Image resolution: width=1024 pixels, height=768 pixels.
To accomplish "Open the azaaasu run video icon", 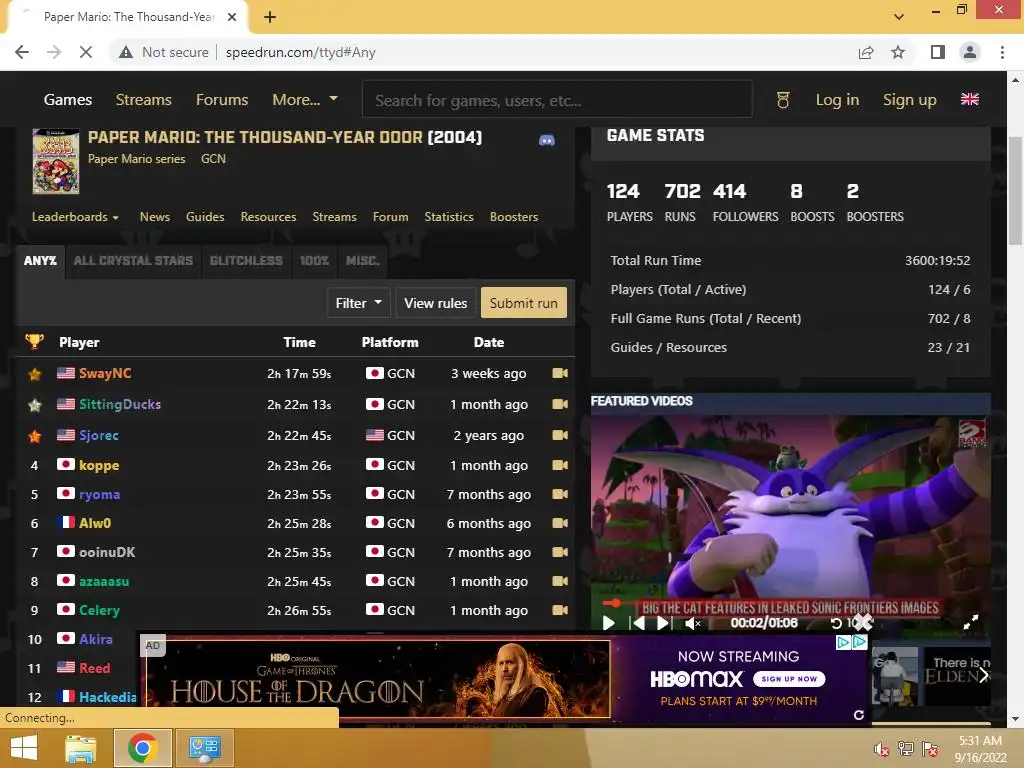I will [560, 581].
